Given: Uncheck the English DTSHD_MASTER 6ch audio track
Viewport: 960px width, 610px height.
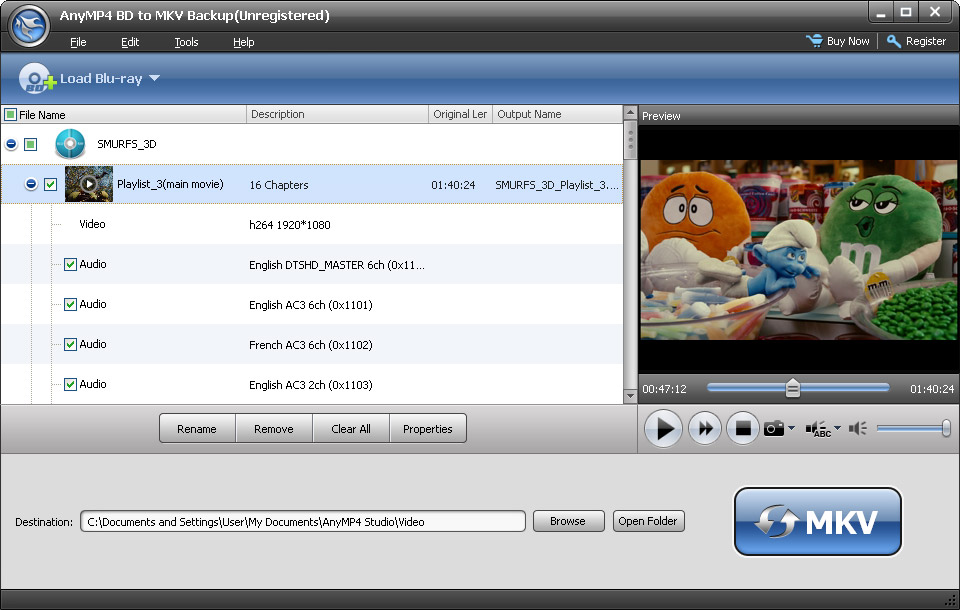Looking at the screenshot, I should pyautogui.click(x=70, y=265).
